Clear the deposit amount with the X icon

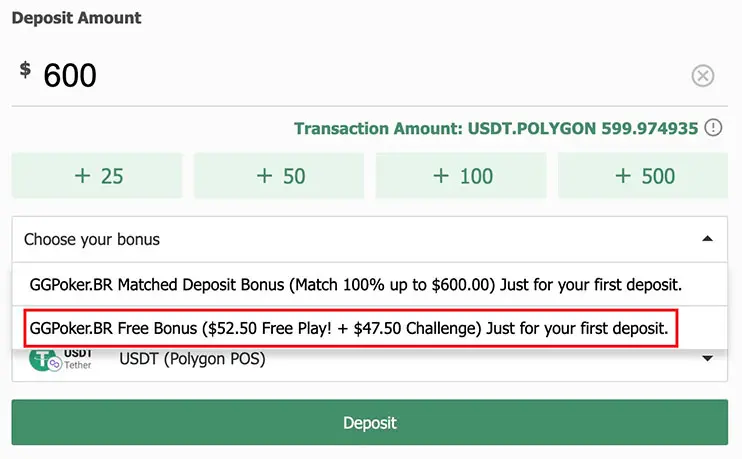click(x=703, y=76)
